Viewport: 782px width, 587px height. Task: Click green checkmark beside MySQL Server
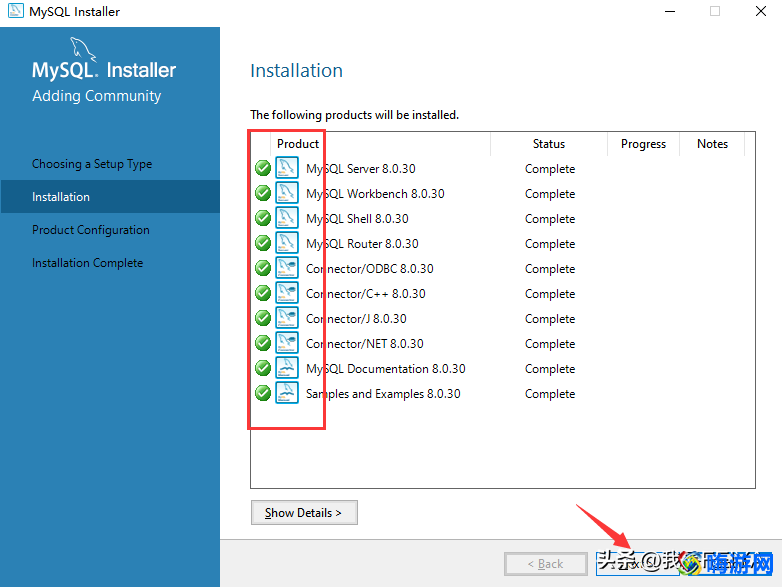[263, 168]
